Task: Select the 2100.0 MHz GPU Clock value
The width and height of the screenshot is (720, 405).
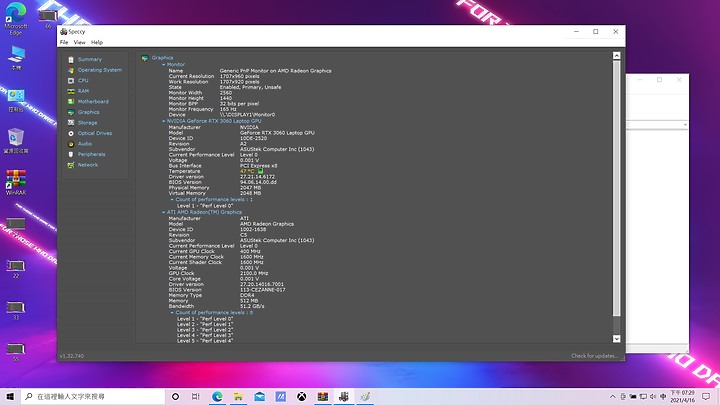Action: (x=254, y=273)
